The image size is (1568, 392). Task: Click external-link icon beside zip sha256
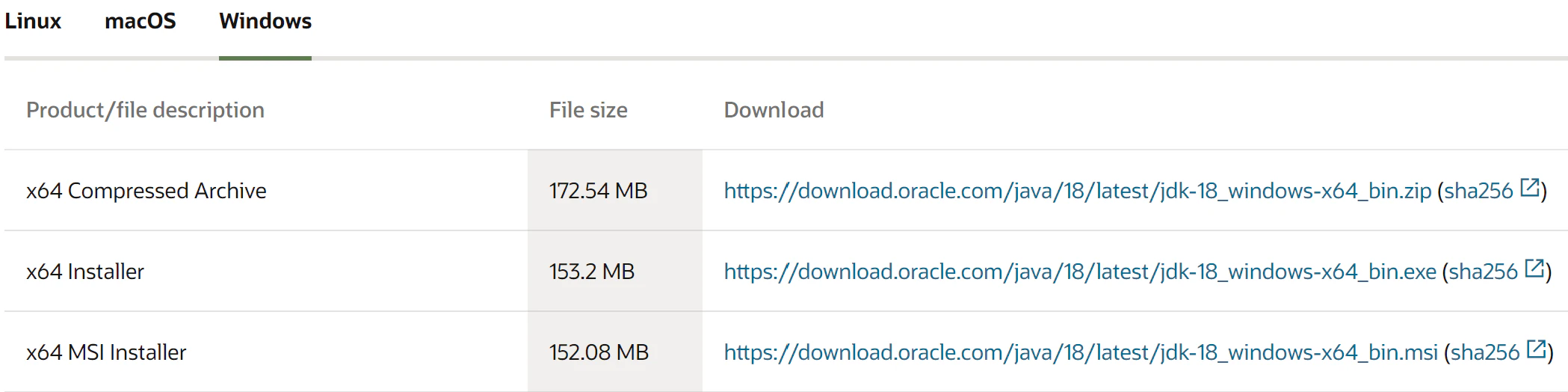(x=1531, y=187)
